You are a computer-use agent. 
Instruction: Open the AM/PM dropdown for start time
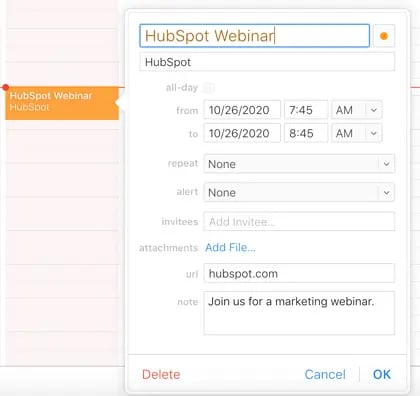[x=356, y=110]
